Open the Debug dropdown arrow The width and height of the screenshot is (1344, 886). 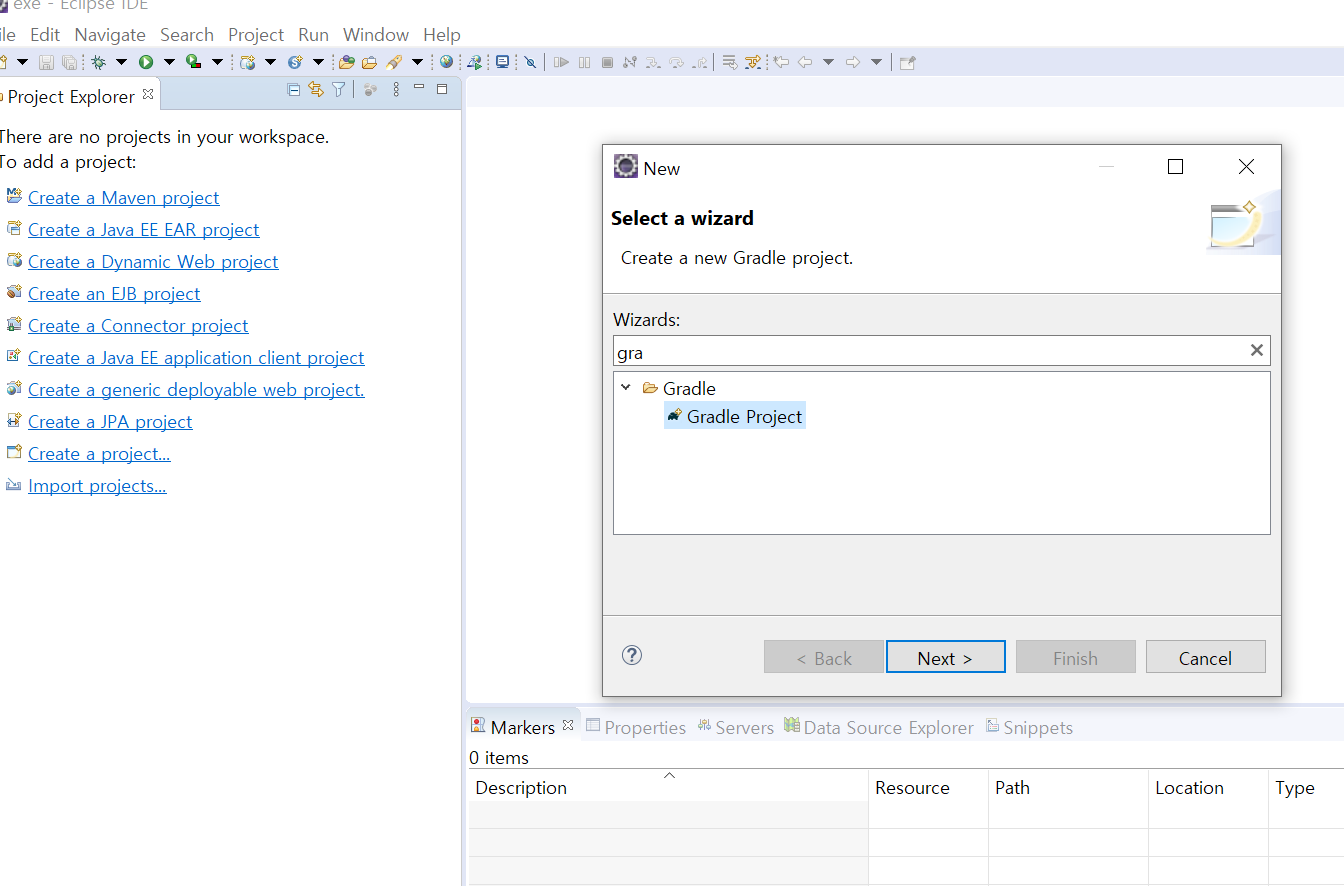(x=121, y=62)
